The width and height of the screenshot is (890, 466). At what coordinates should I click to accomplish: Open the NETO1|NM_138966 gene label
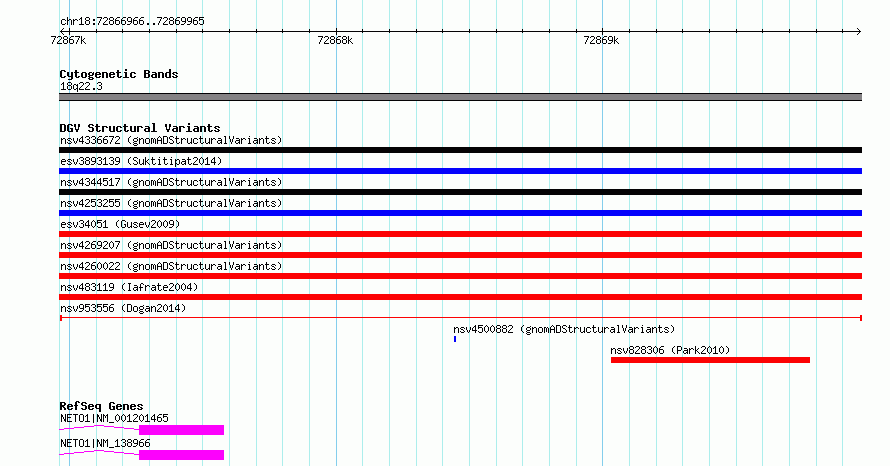click(105, 443)
